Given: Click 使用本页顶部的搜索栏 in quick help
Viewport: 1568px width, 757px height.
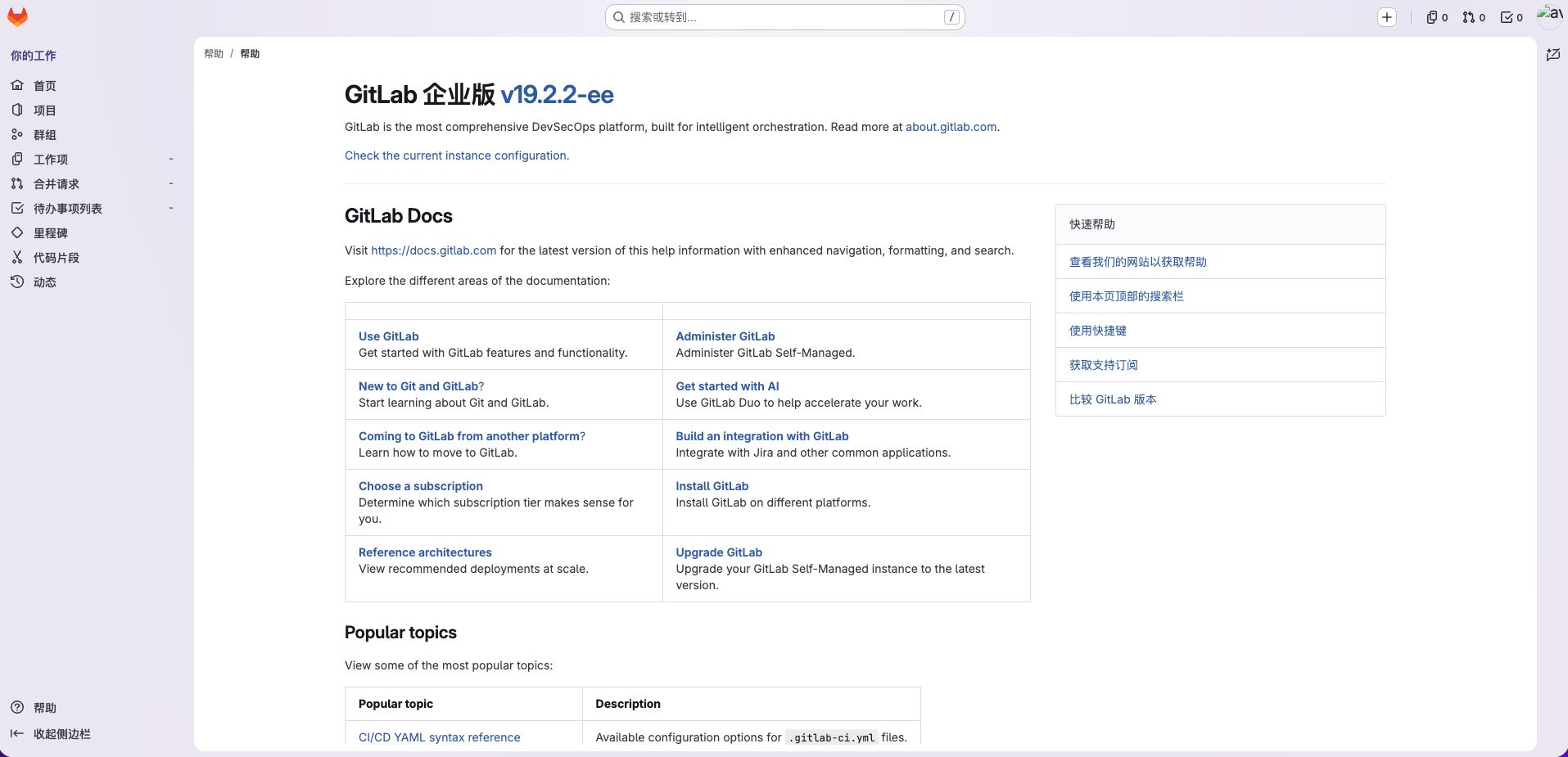Looking at the screenshot, I should point(1127,296).
